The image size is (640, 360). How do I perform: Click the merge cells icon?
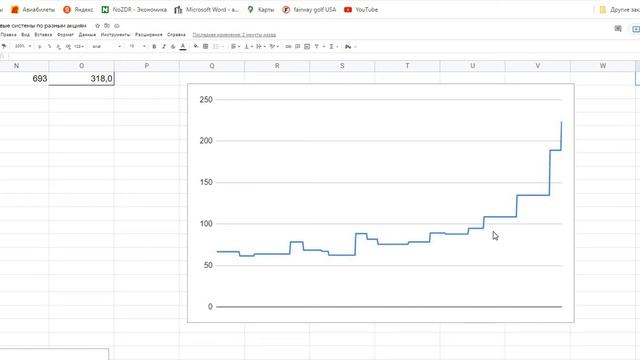click(x=216, y=47)
